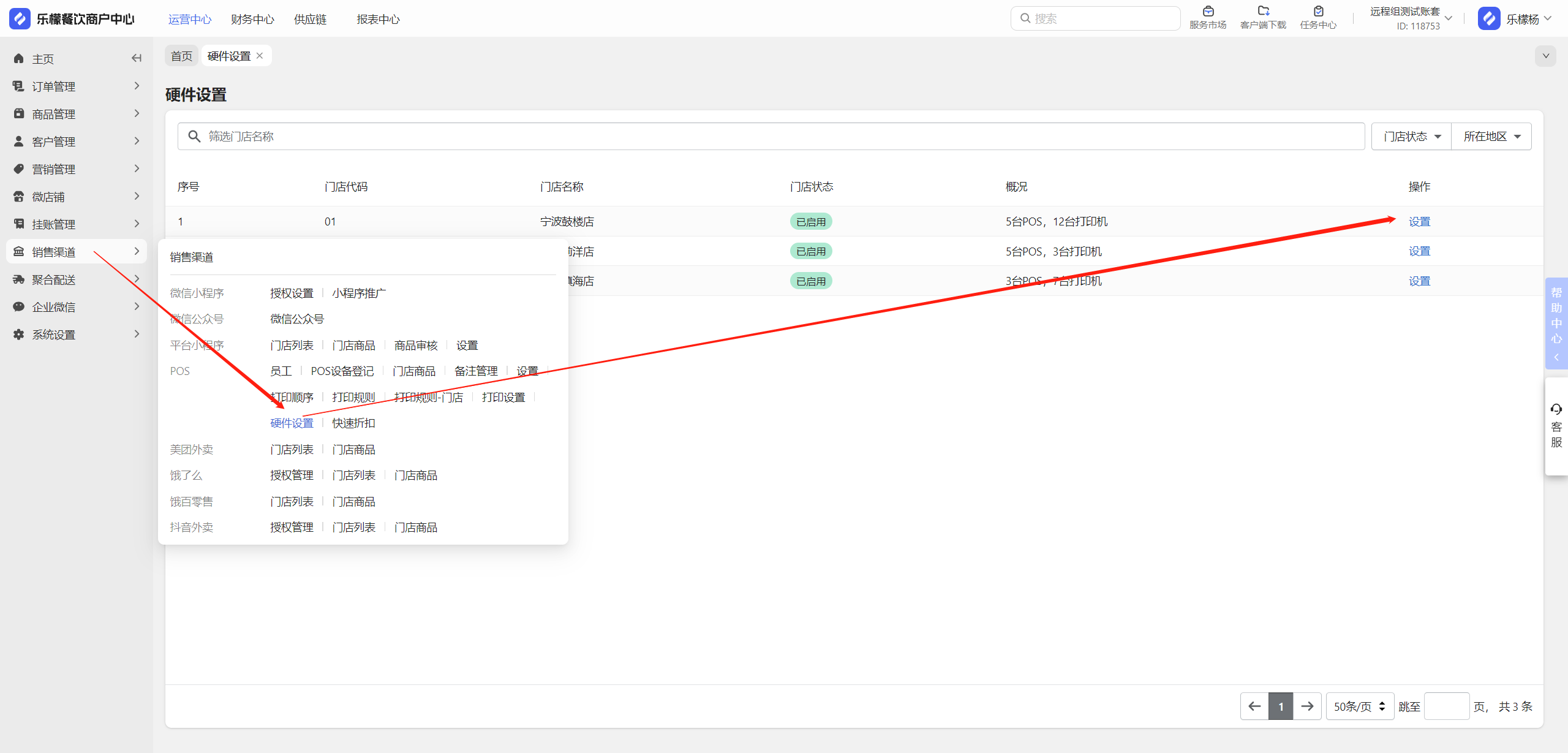This screenshot has width=1568, height=753.
Task: Open POS设备登记 in the flyout menu
Action: coord(342,371)
